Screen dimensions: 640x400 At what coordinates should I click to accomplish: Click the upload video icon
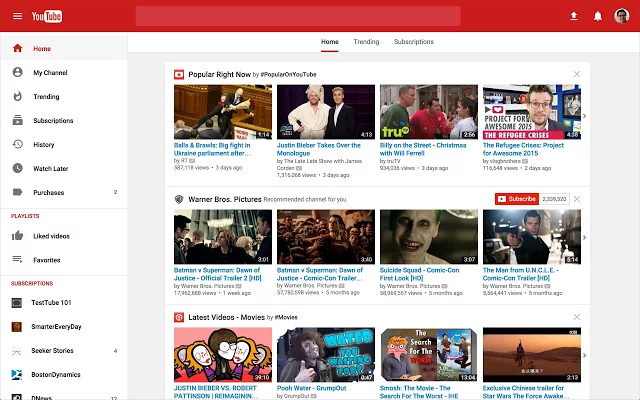pyautogui.click(x=573, y=16)
